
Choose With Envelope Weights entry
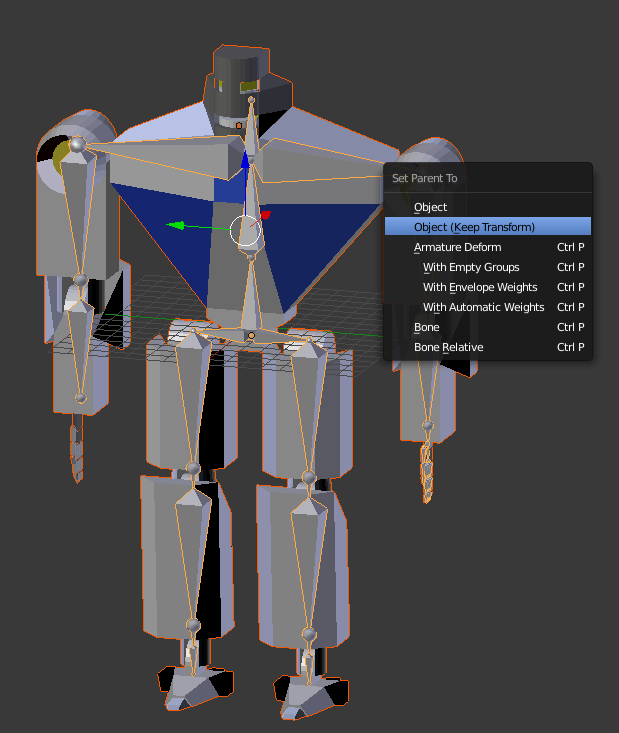pyautogui.click(x=479, y=287)
